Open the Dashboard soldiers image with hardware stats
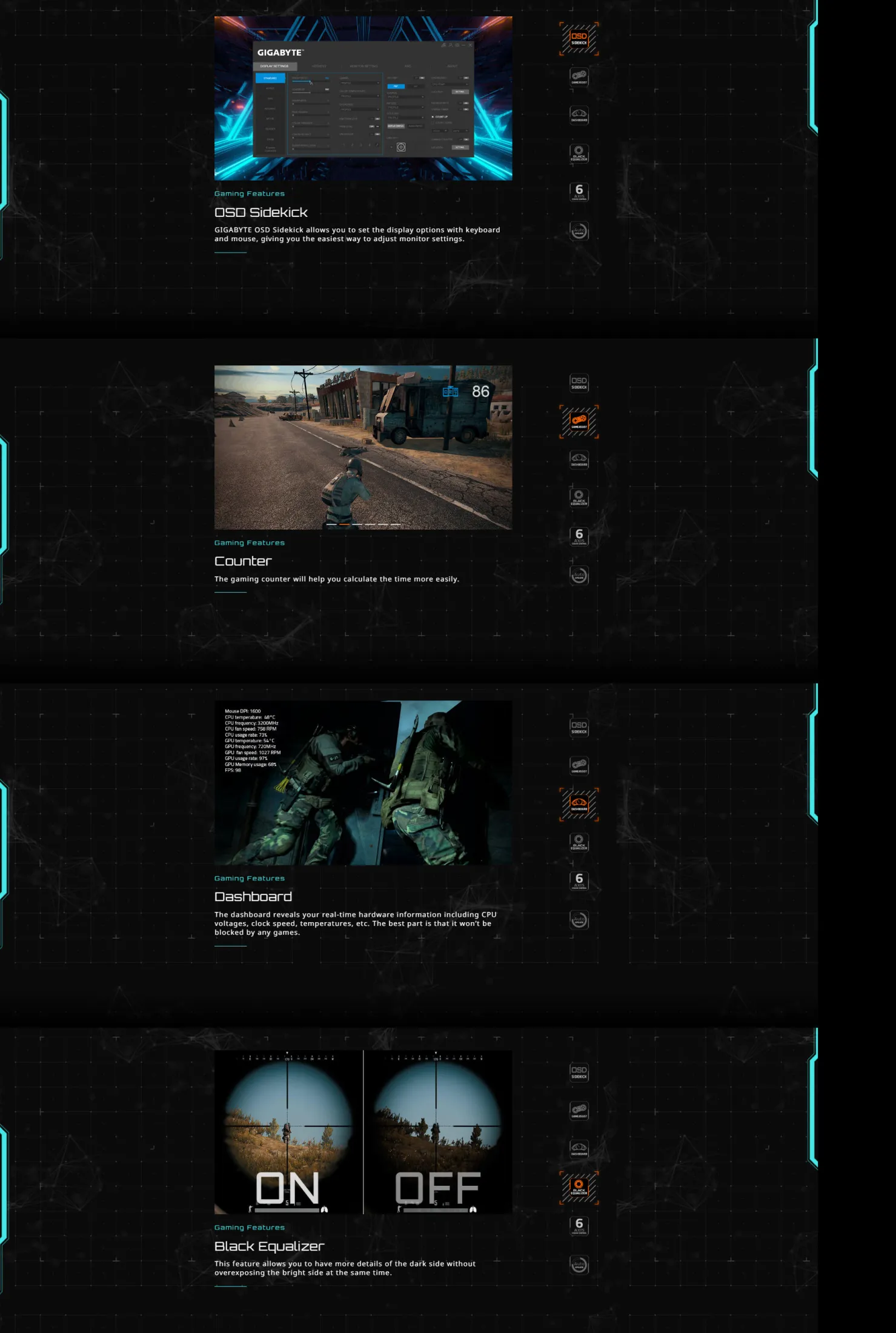 pyautogui.click(x=363, y=783)
